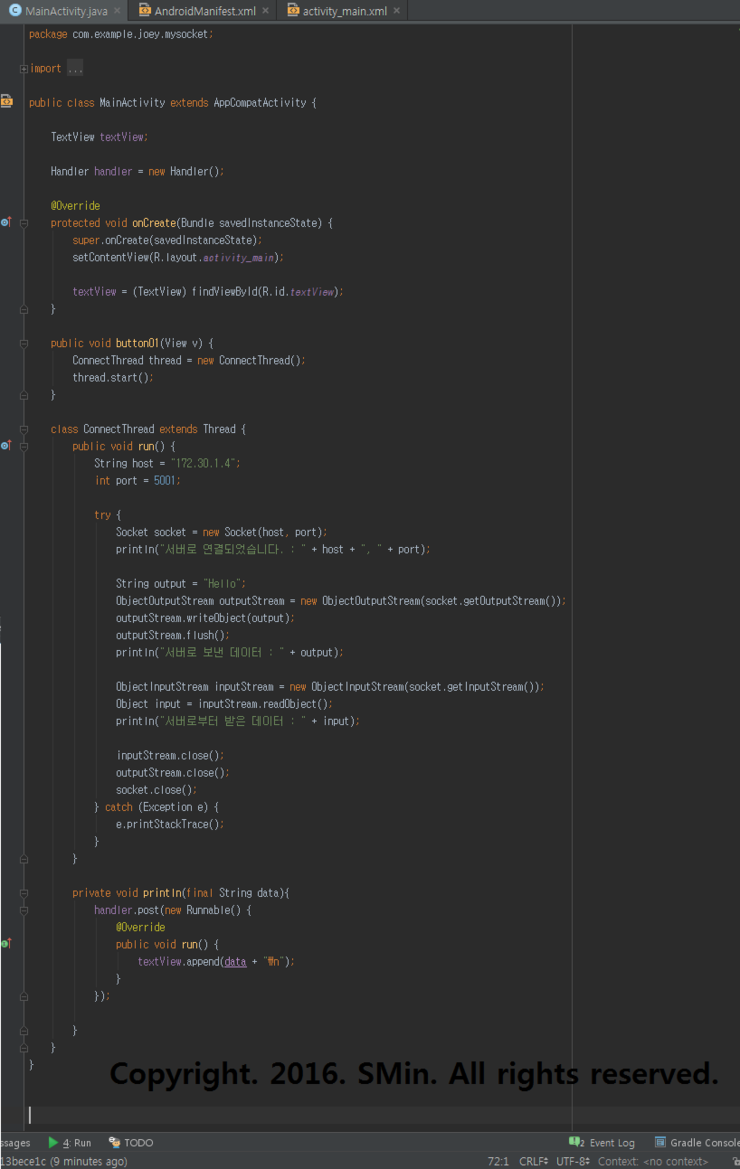Collapse the onCreate method fold marker
Viewport: 740px width, 1169px height.
pos(24,223)
